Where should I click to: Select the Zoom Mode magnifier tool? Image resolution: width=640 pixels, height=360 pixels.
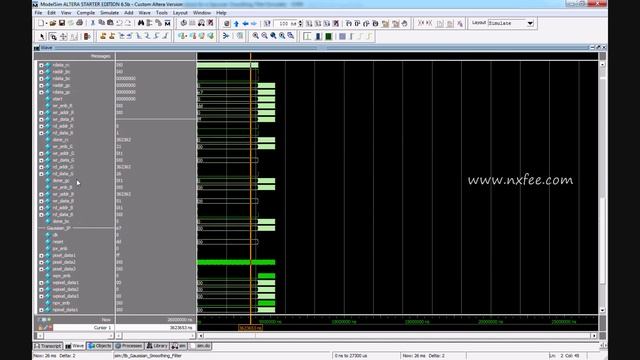pyautogui.click(x=53, y=37)
